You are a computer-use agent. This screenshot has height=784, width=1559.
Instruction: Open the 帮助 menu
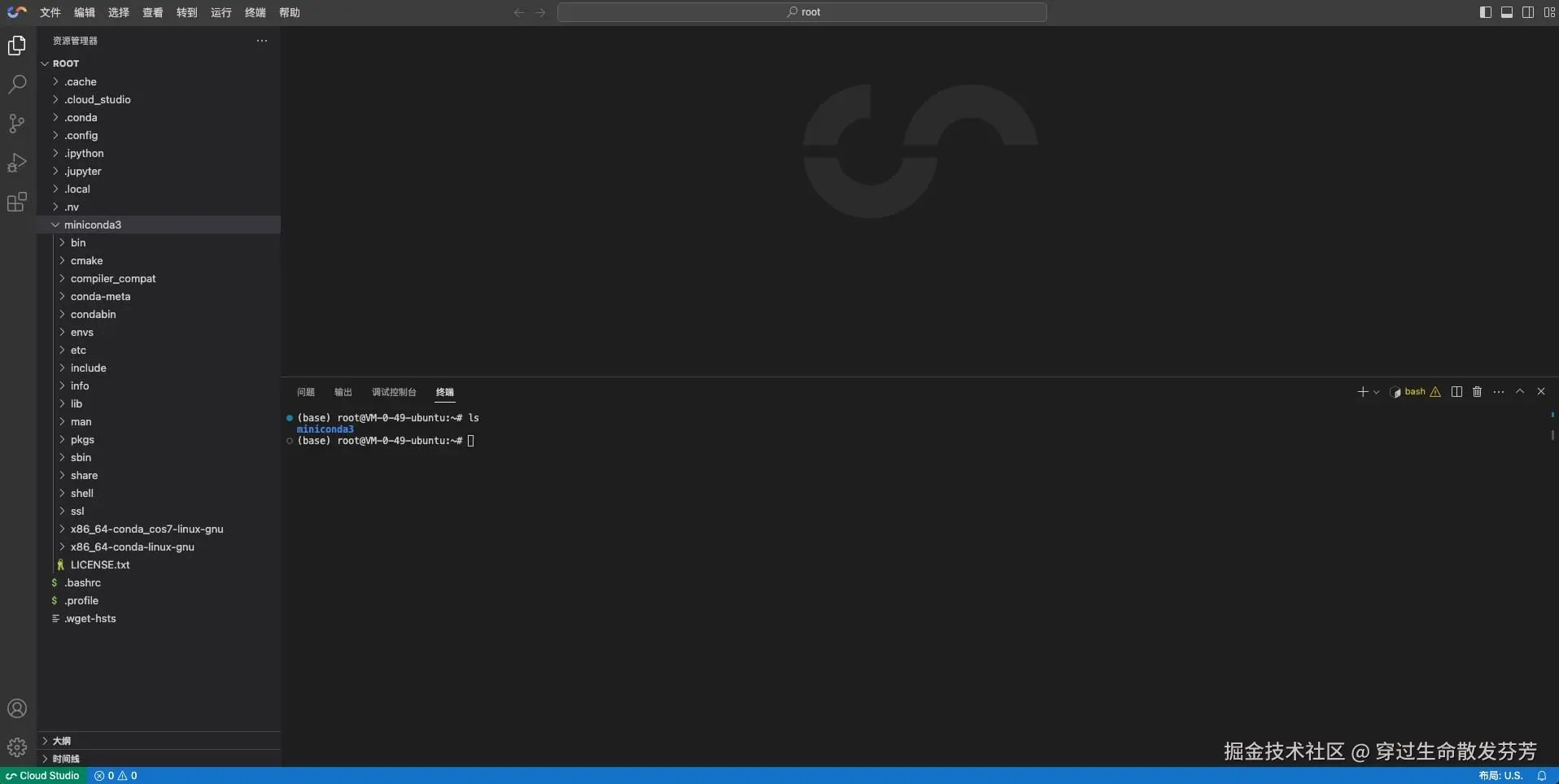290,12
